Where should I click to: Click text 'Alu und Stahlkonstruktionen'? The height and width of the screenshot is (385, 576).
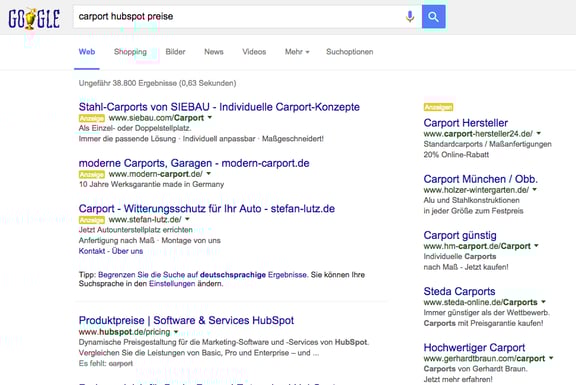[x=471, y=200]
